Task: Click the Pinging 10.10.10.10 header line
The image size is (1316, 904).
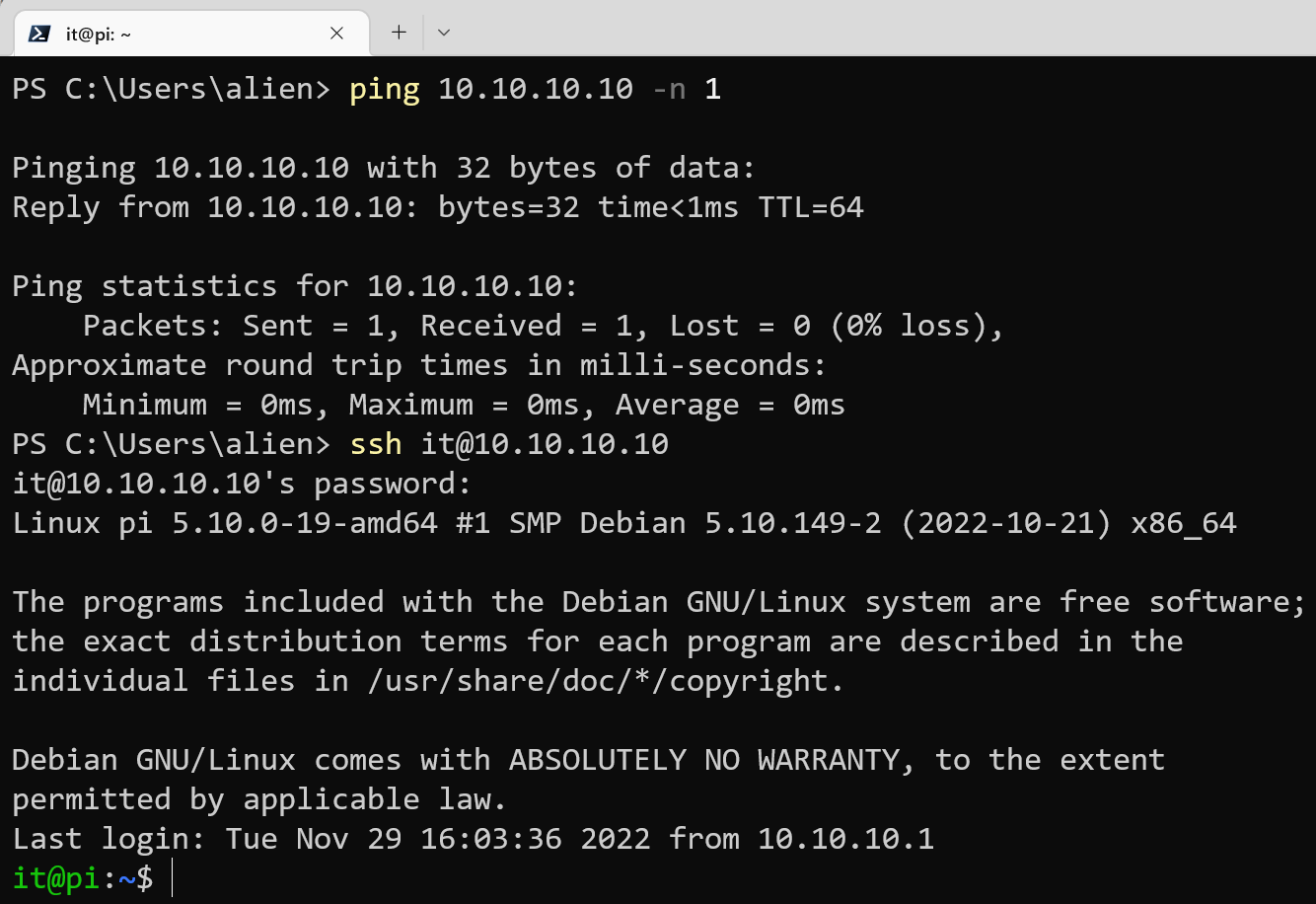Action: coord(384,168)
